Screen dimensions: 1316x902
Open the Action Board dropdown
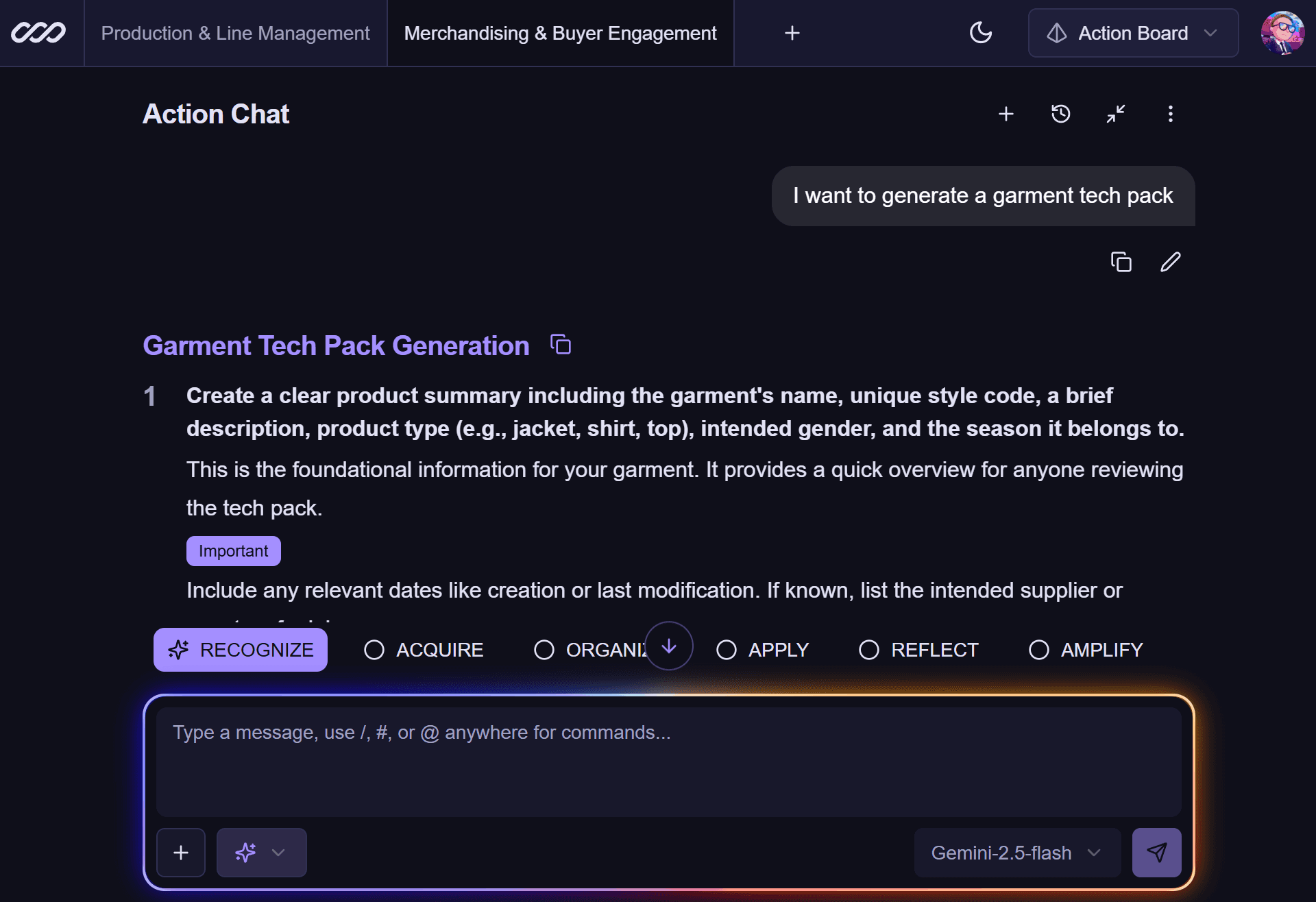pos(1133,33)
